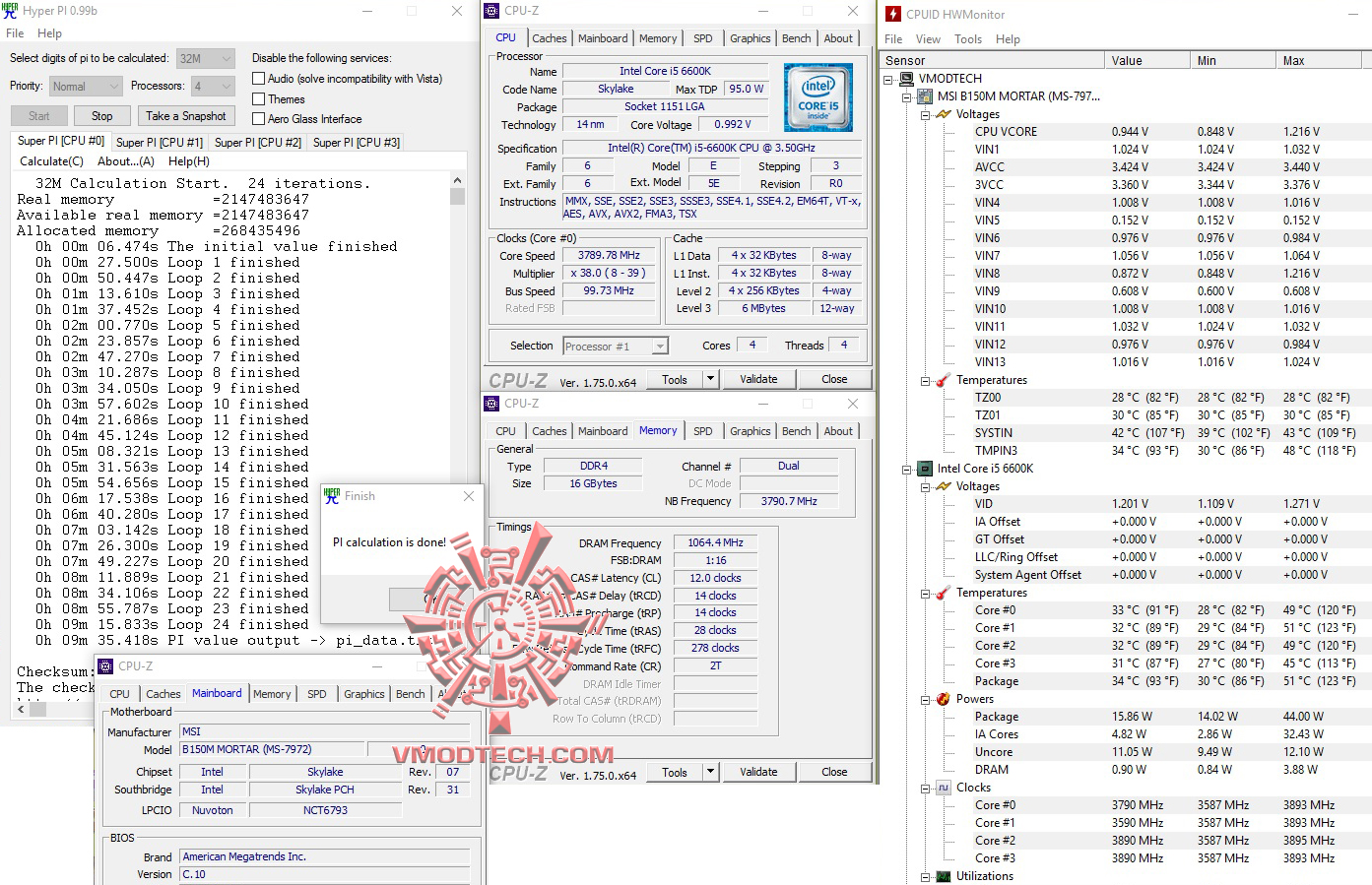1372x885 pixels.
Task: Open About...(A) menu in Hyper PI
Action: (x=126, y=161)
